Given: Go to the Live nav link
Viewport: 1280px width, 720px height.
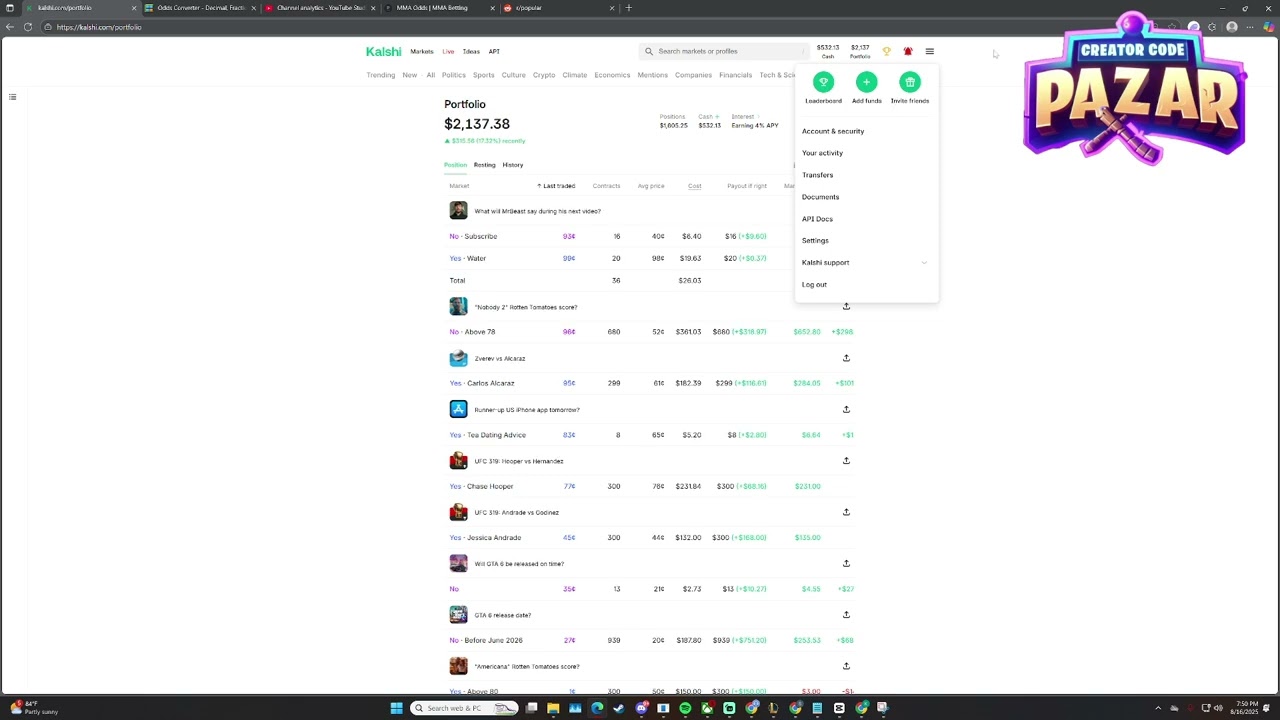Looking at the screenshot, I should (448, 51).
